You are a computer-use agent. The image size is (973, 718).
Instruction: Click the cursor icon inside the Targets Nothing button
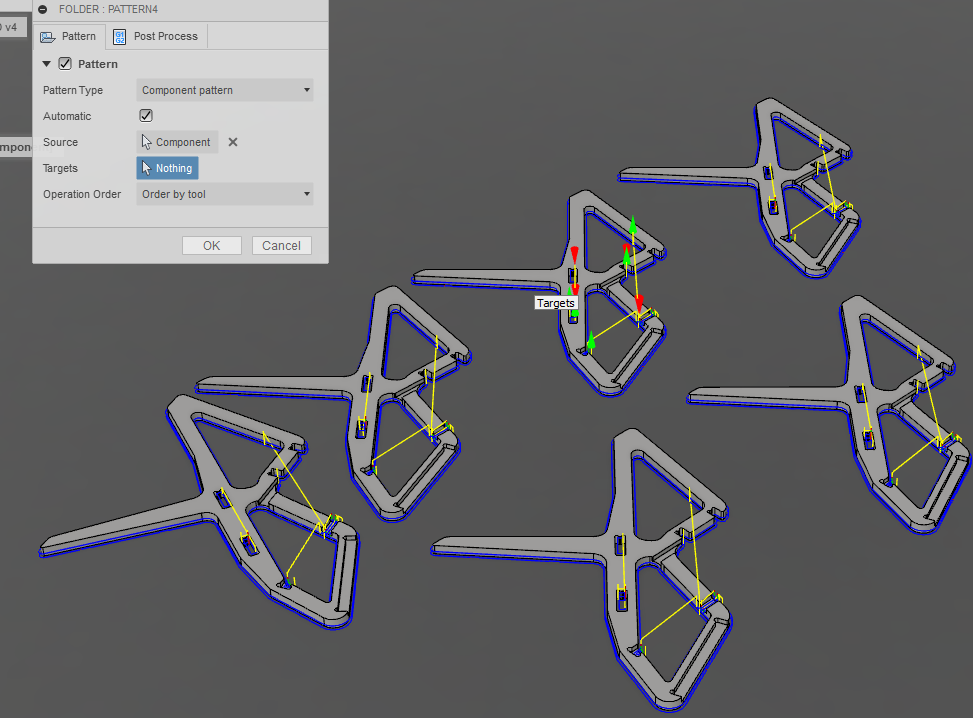point(145,168)
